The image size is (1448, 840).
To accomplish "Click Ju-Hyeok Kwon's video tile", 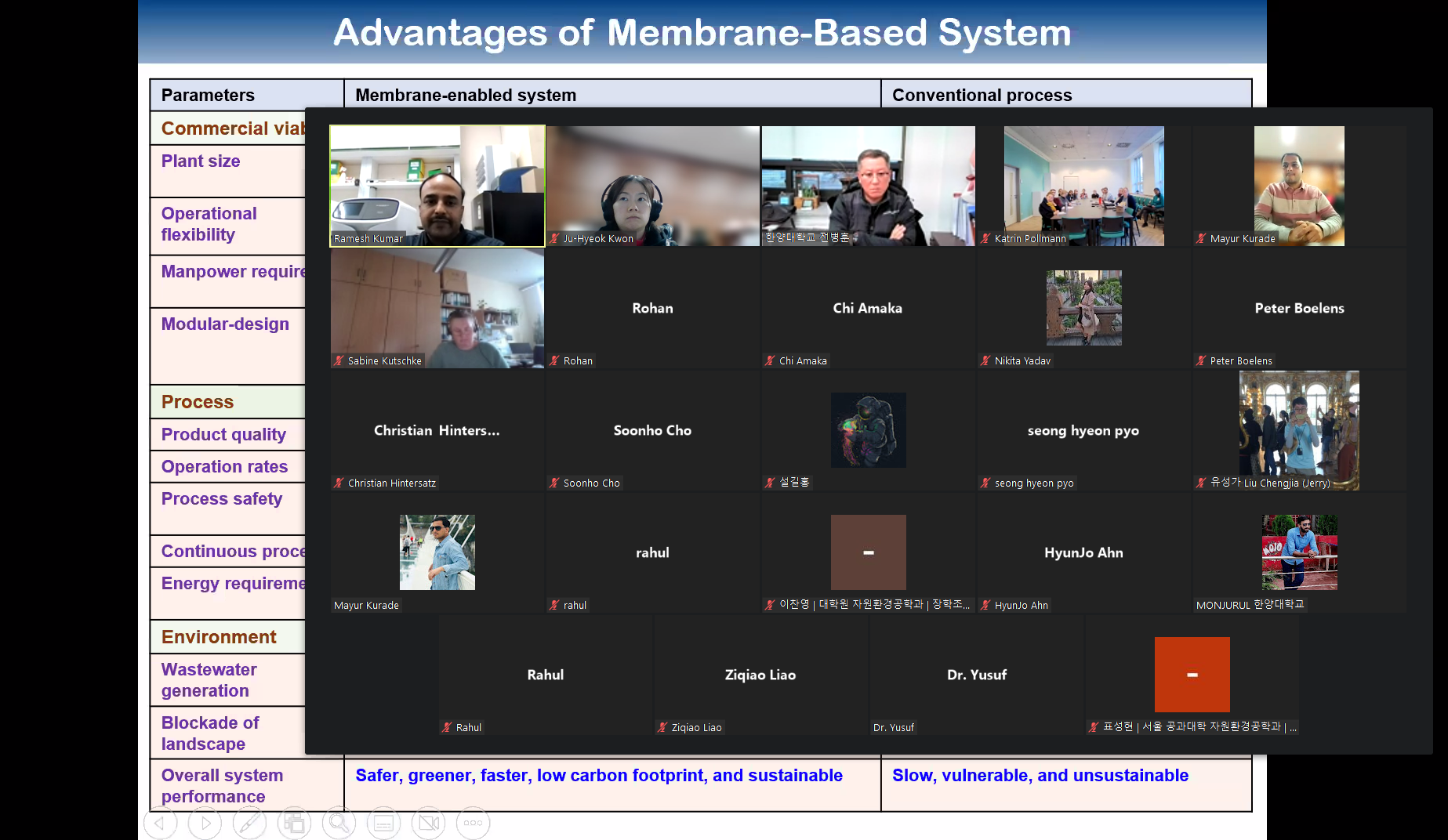I will [652, 186].
